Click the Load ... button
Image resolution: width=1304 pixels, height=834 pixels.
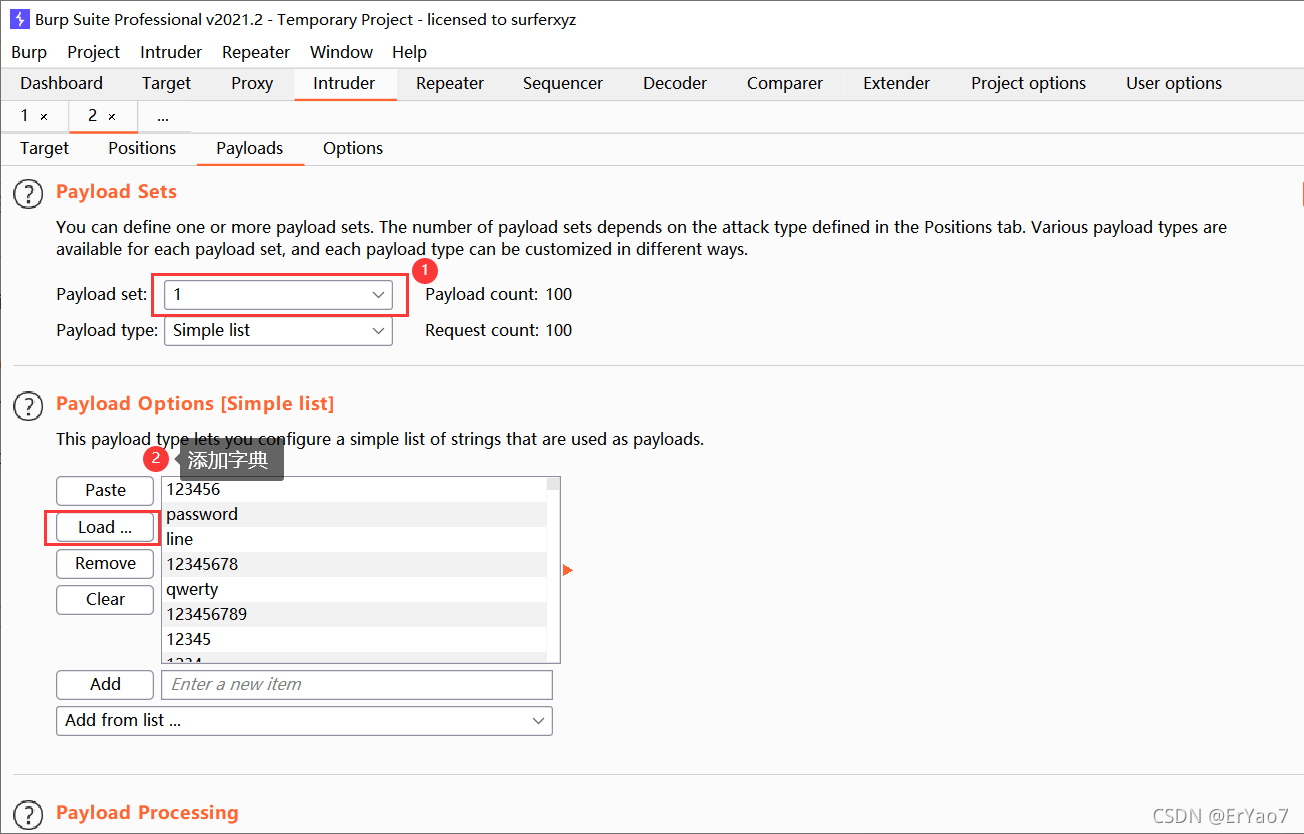pos(105,527)
